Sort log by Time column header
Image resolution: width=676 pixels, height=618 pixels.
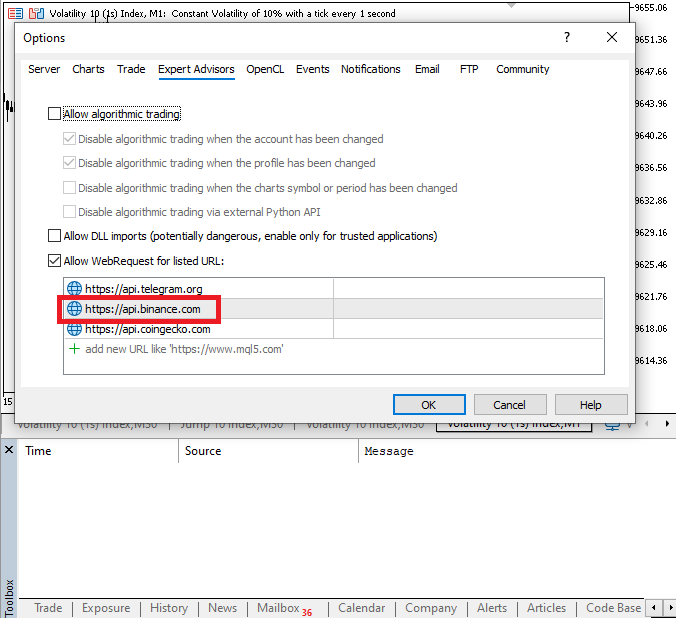98,451
